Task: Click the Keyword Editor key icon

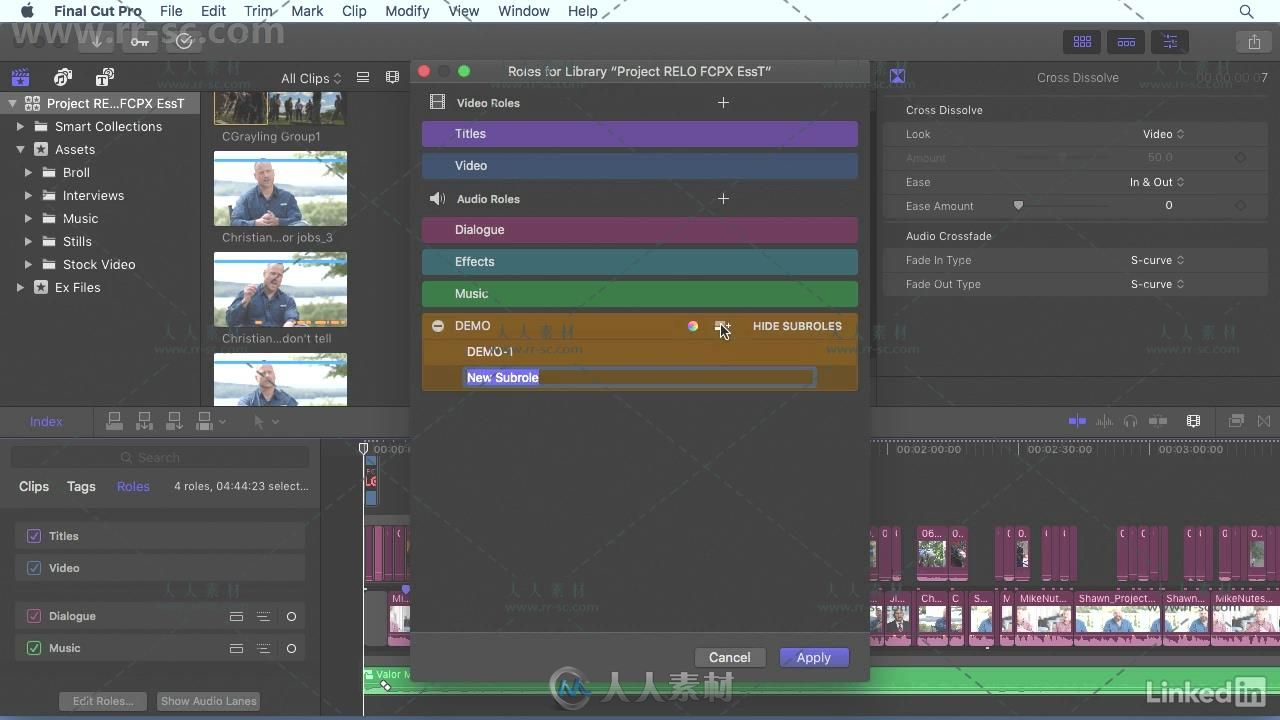Action: click(x=139, y=41)
